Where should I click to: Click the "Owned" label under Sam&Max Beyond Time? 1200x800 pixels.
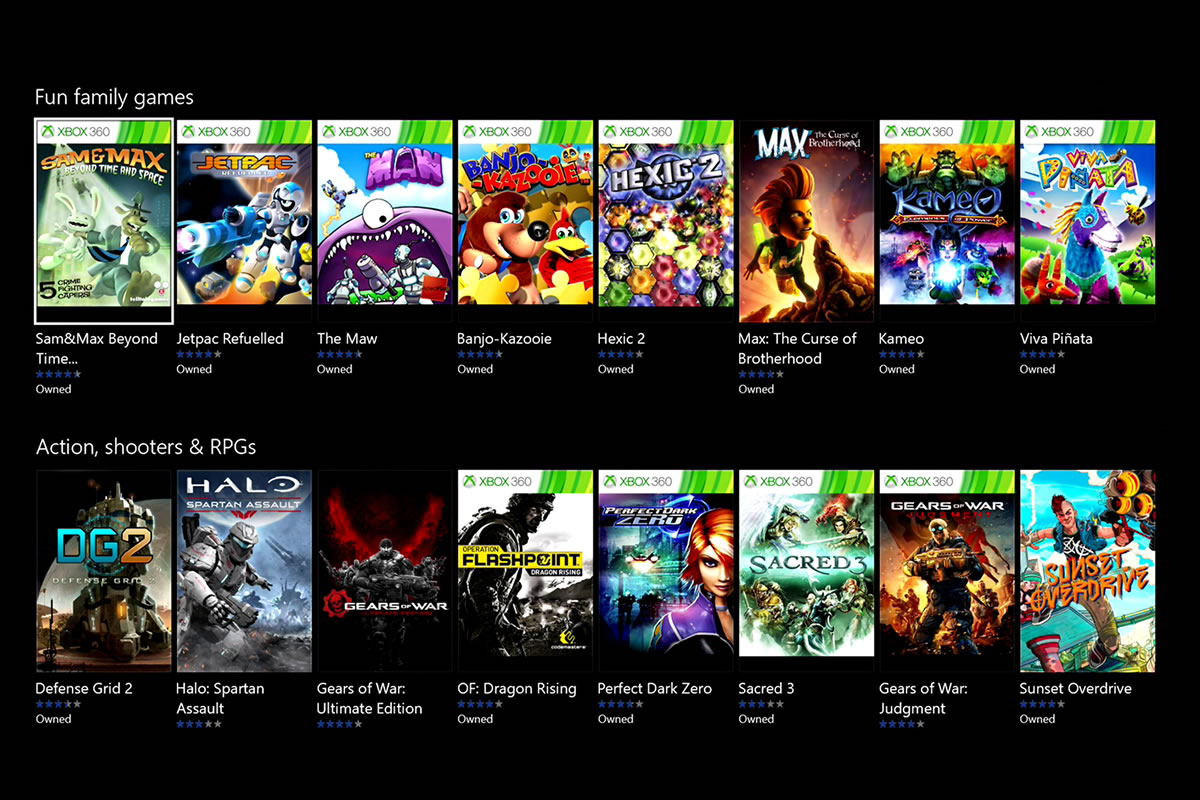54,389
